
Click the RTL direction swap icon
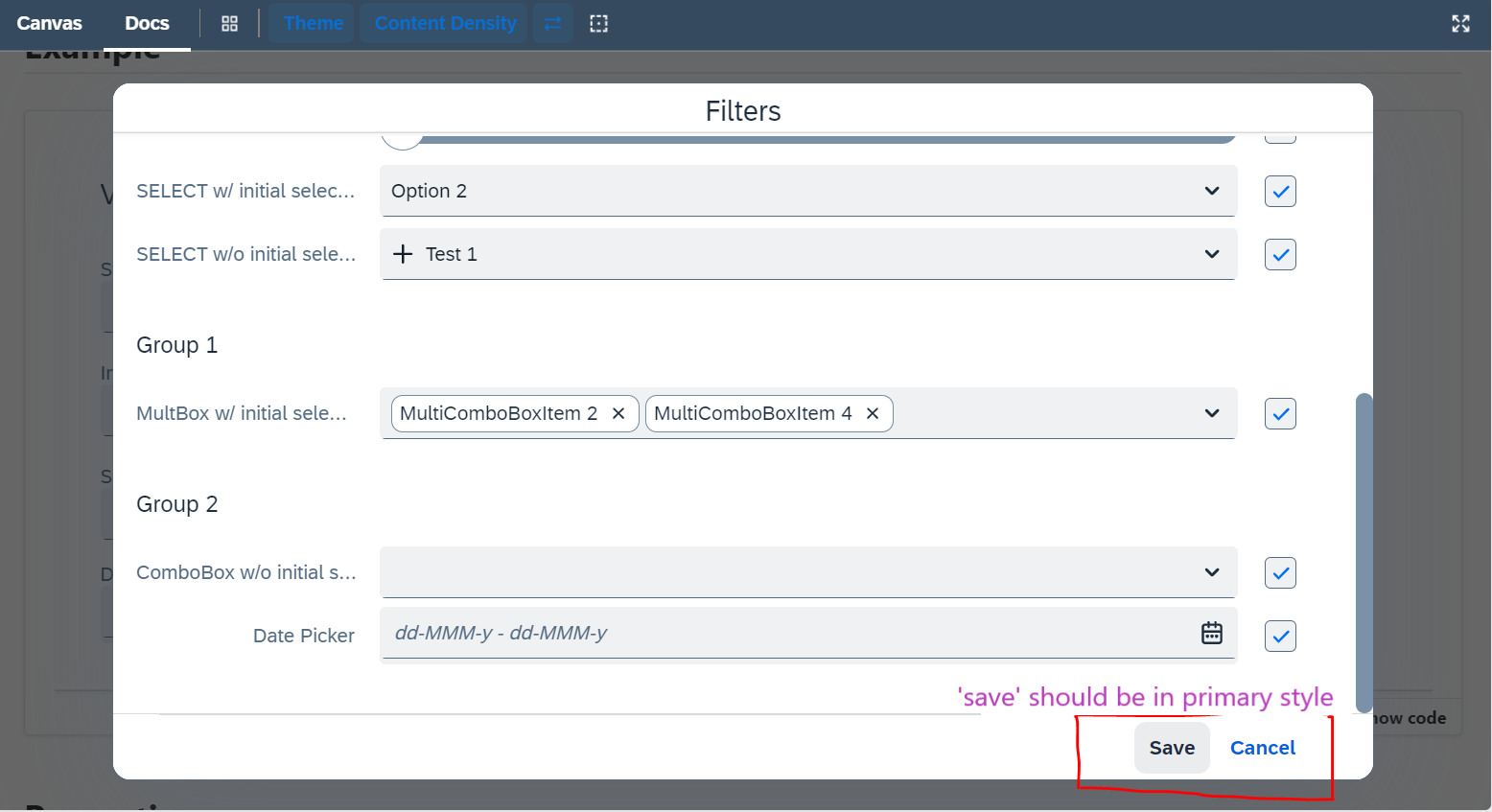pyautogui.click(x=552, y=23)
